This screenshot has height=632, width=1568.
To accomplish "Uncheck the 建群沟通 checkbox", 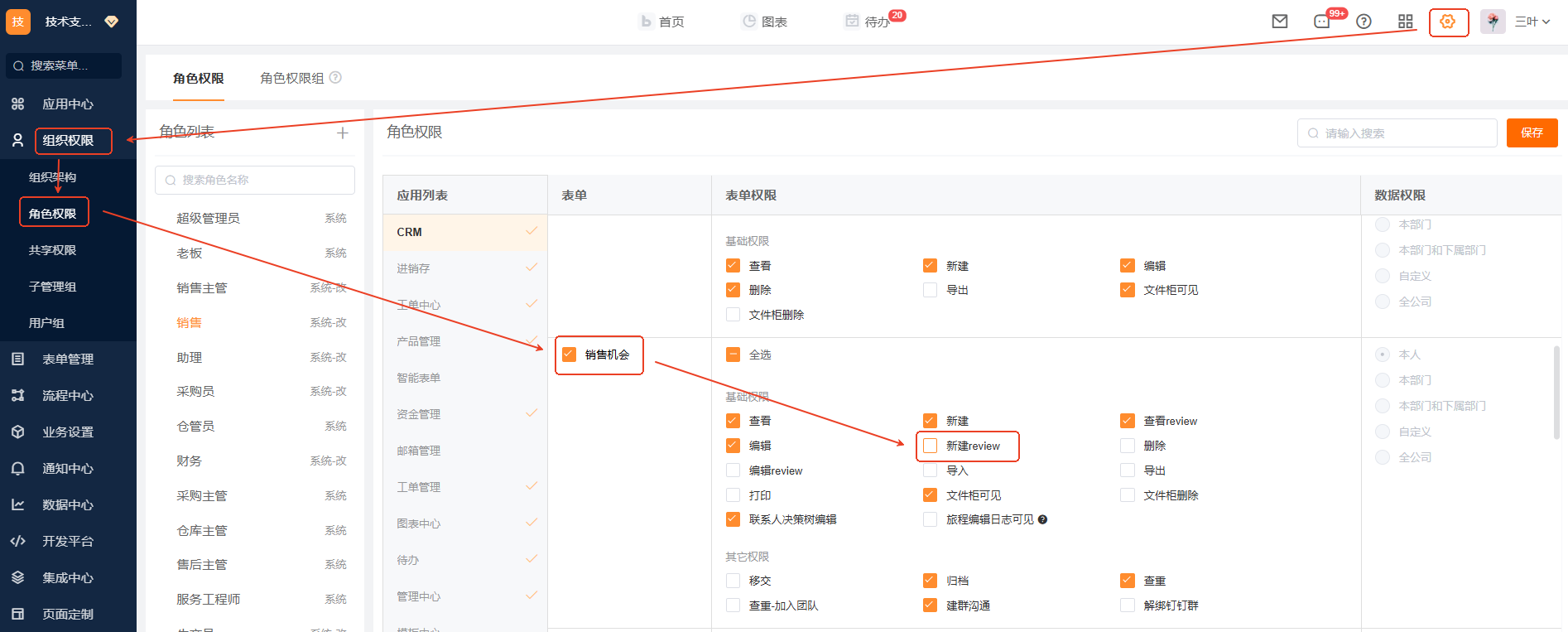I will pos(931,605).
